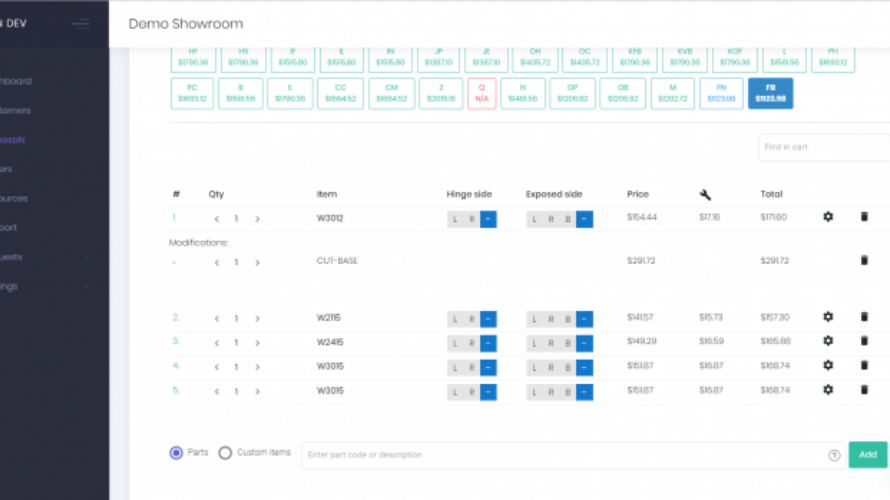Select the PC style price tile
This screenshot has height=500, width=890.
[x=192, y=94]
